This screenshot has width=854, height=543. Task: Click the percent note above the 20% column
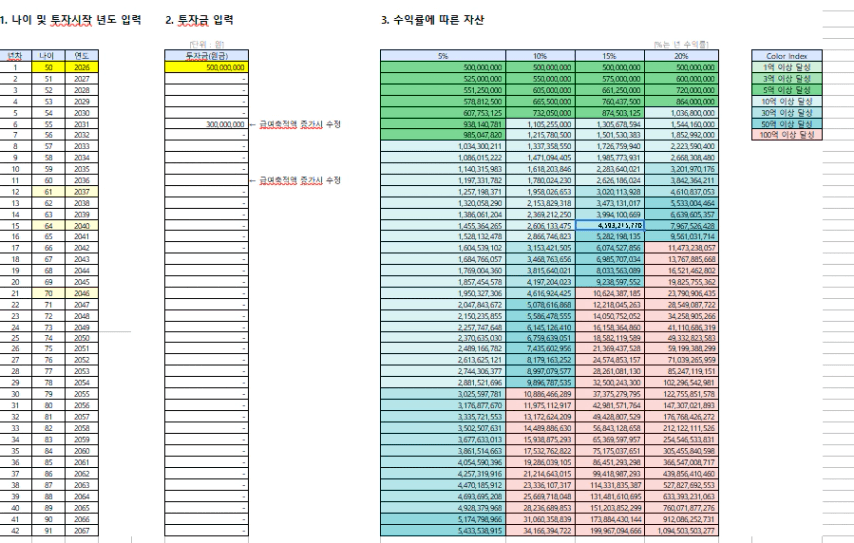pos(681,44)
